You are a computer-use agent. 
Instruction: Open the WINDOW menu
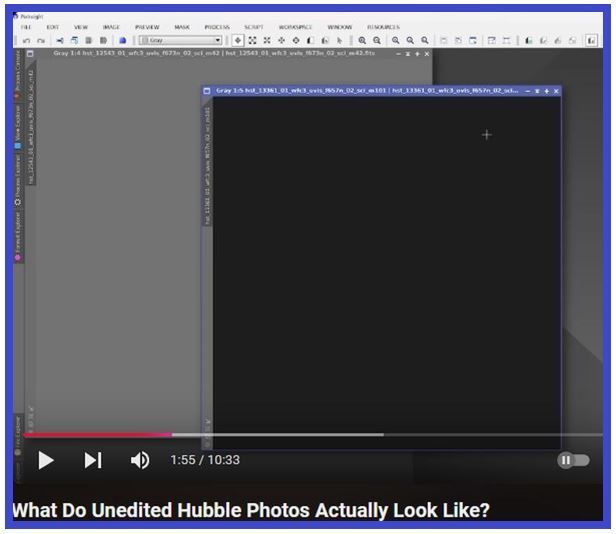coord(339,27)
